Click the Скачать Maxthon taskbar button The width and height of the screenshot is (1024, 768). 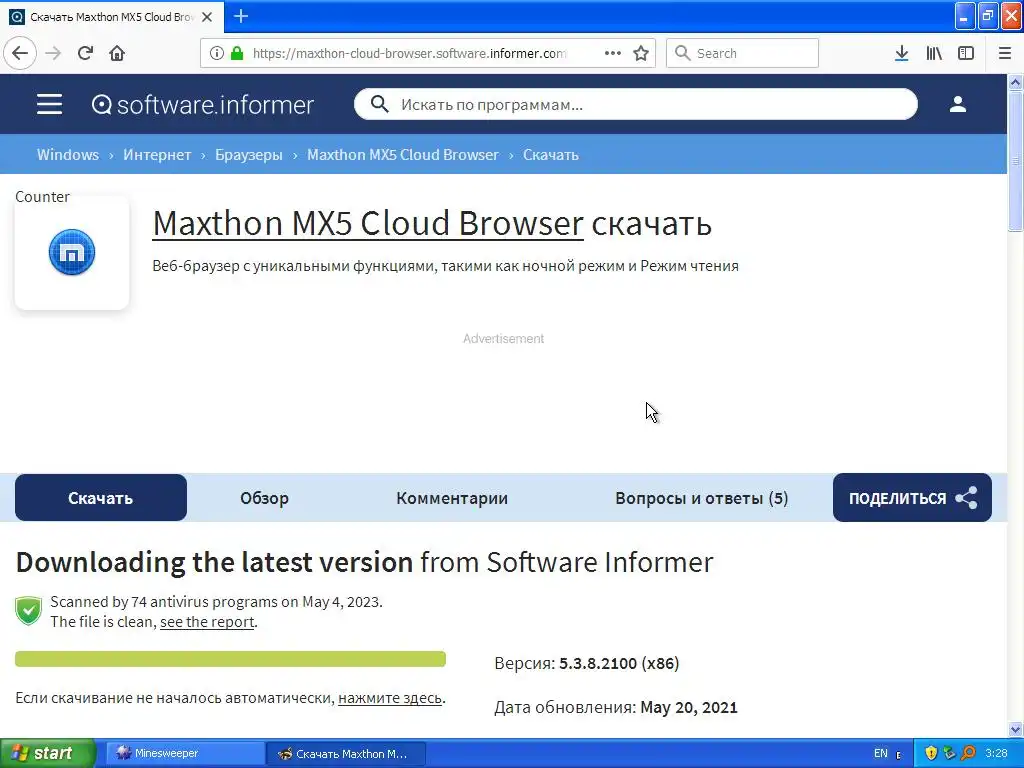(346, 753)
